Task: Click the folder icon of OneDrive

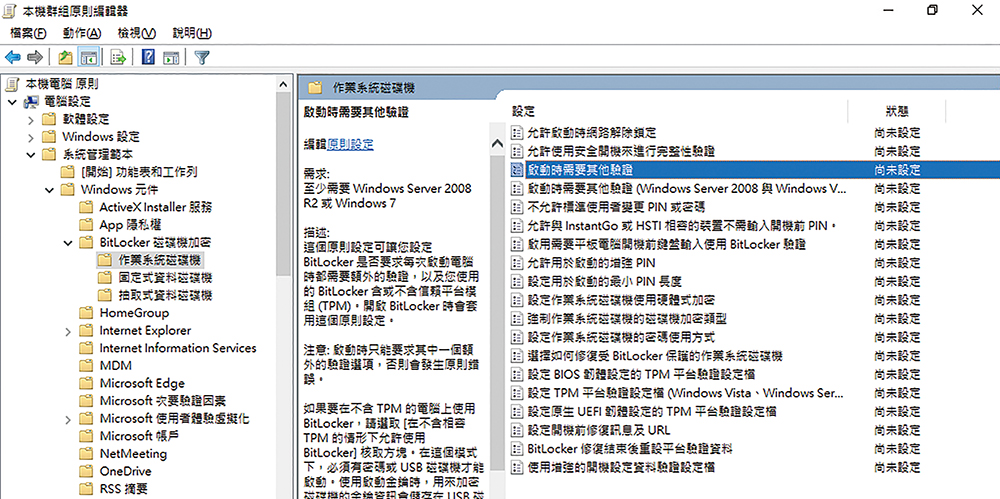Action: click(86, 472)
